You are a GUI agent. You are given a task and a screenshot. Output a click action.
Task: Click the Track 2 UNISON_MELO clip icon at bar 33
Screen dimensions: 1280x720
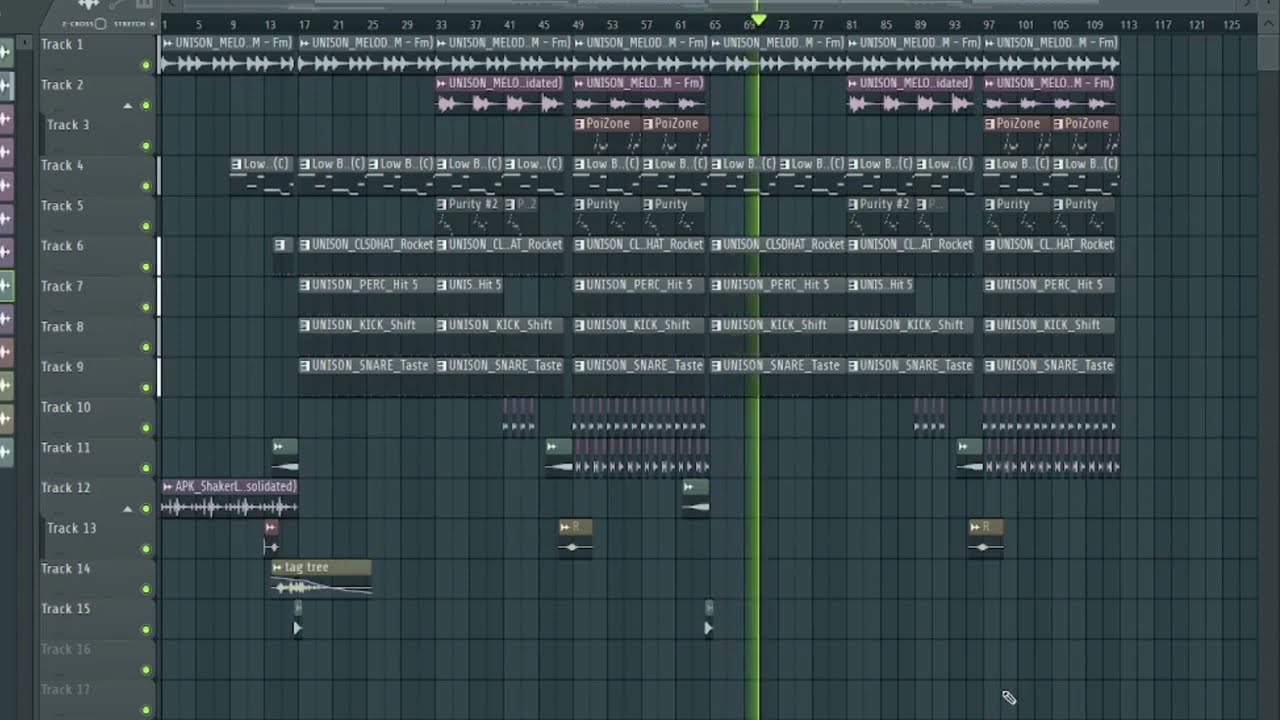point(442,83)
